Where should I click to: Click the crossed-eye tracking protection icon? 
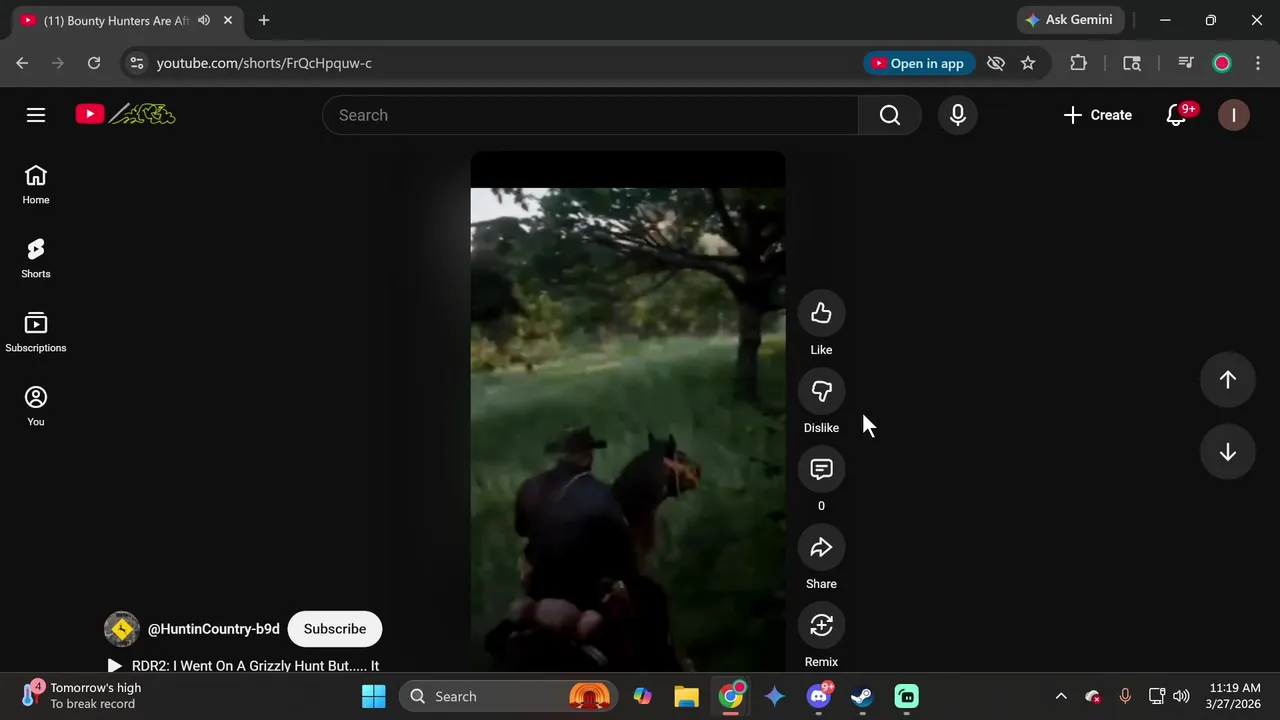coord(996,63)
